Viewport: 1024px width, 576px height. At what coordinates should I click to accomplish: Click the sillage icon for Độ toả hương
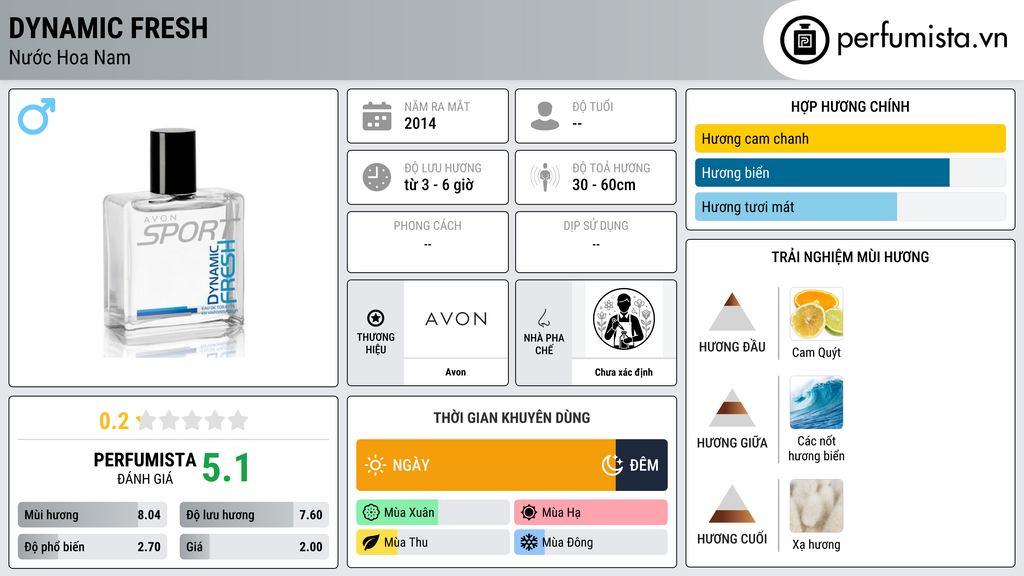coord(545,177)
